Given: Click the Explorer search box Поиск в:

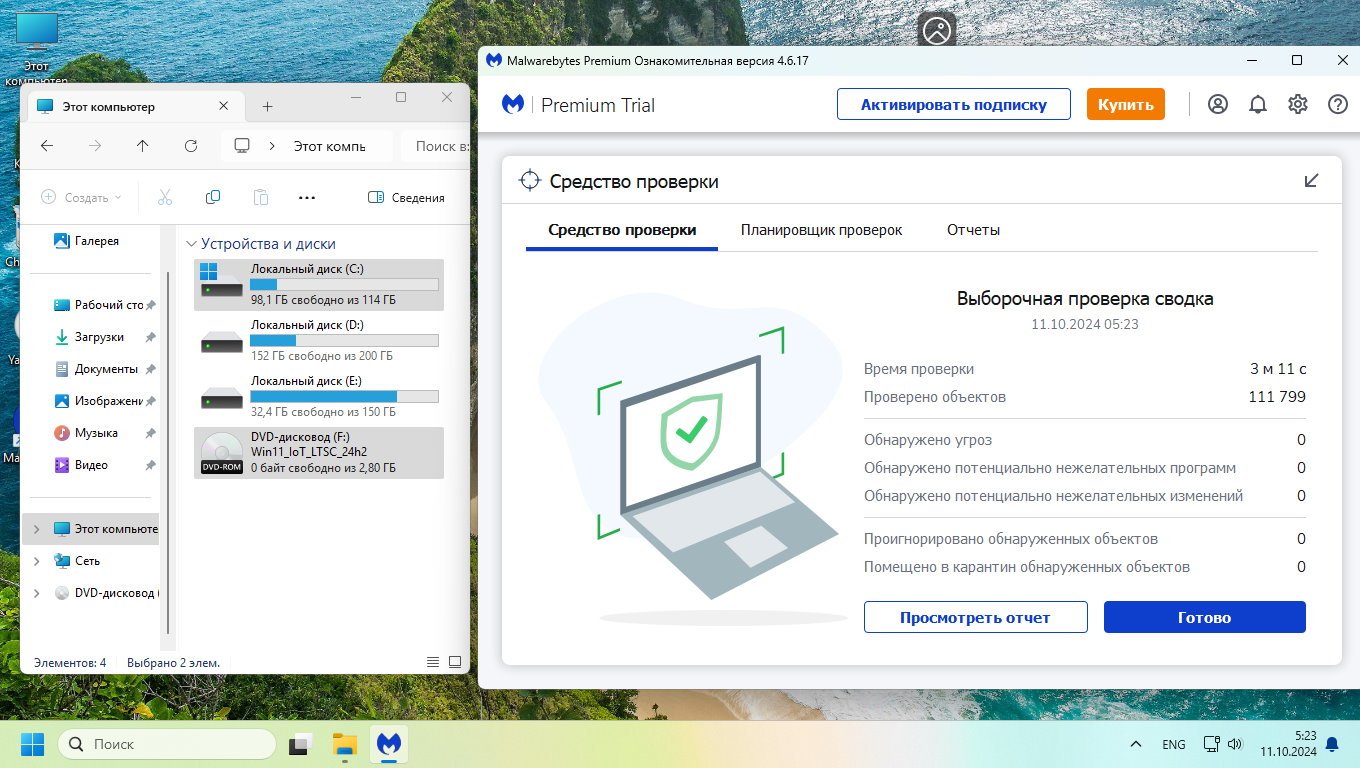Looking at the screenshot, I should (436, 146).
